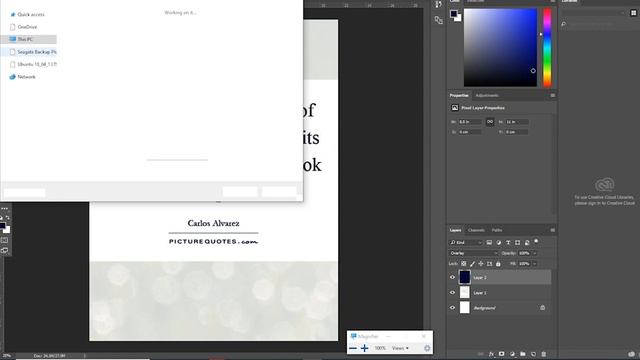This screenshot has width=640, height=360.
Task: Pick a color in the color field
Action: (500, 47)
